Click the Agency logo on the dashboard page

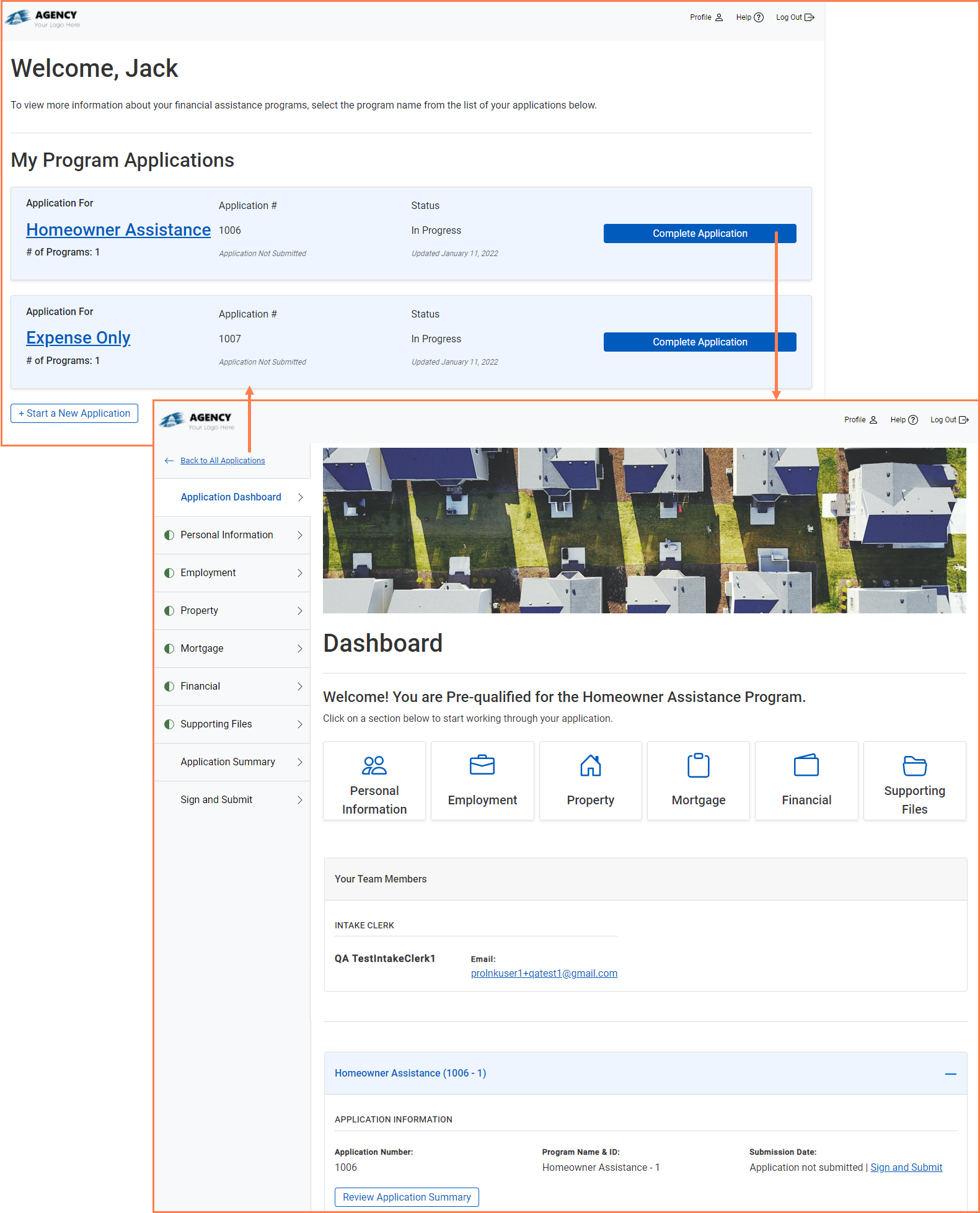point(197,421)
